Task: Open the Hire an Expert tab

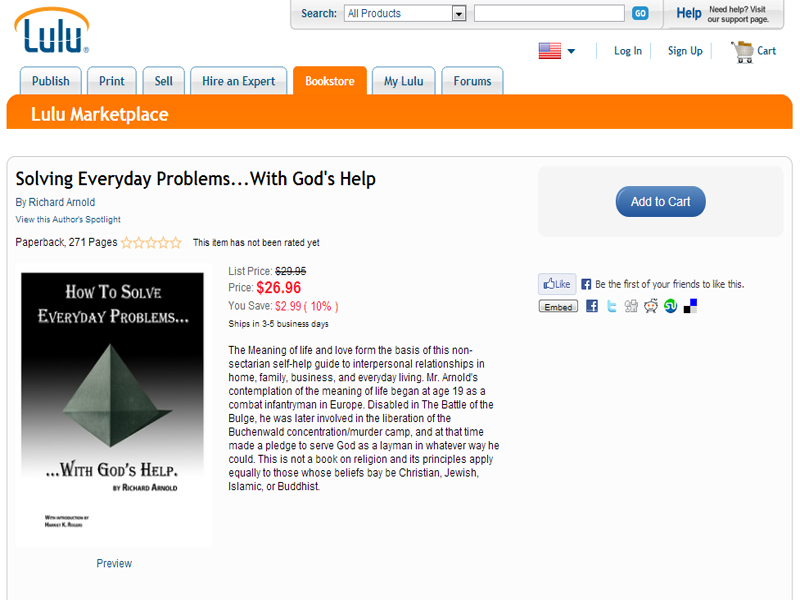Action: coord(238,81)
